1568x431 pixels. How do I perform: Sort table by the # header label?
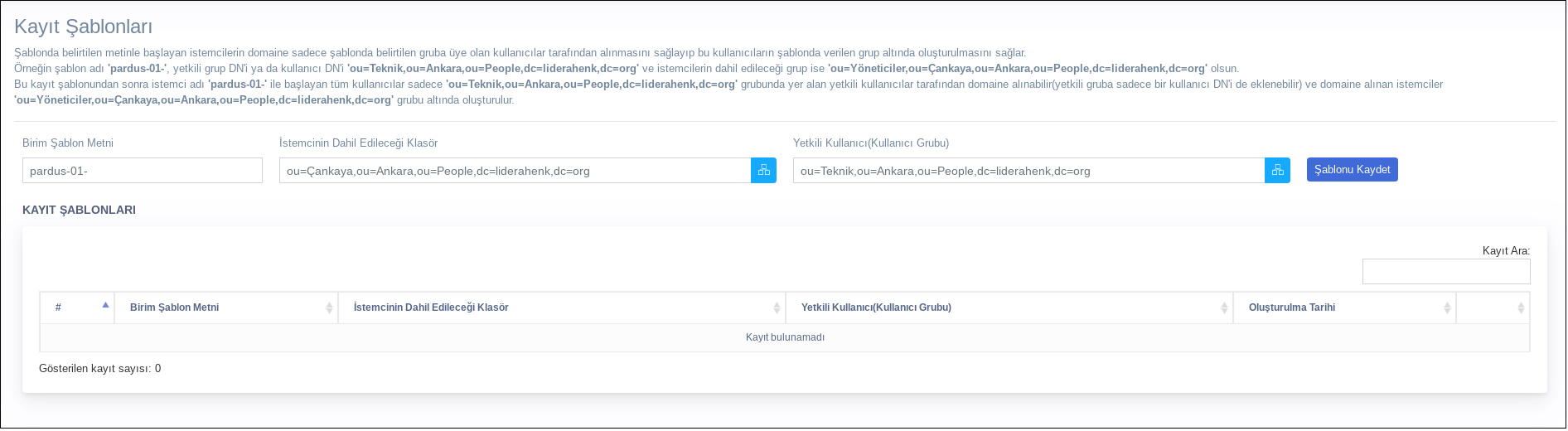pyautogui.click(x=58, y=308)
